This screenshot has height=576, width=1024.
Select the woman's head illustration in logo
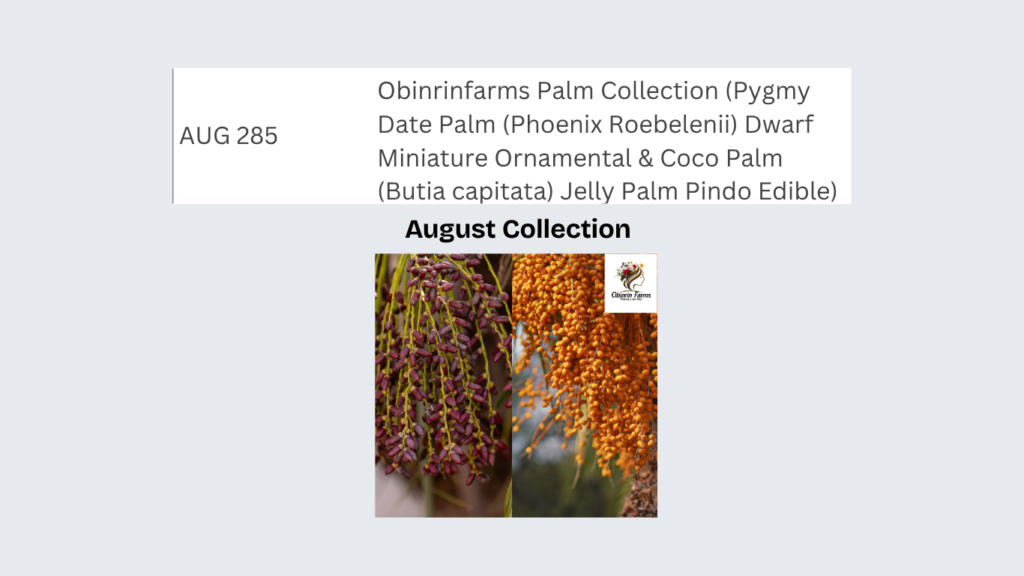coord(631,276)
